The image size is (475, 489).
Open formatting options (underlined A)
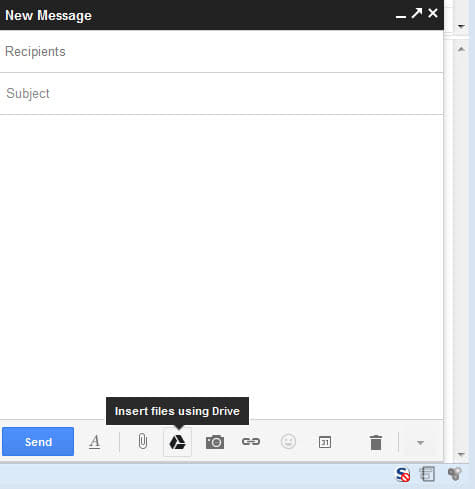point(95,442)
